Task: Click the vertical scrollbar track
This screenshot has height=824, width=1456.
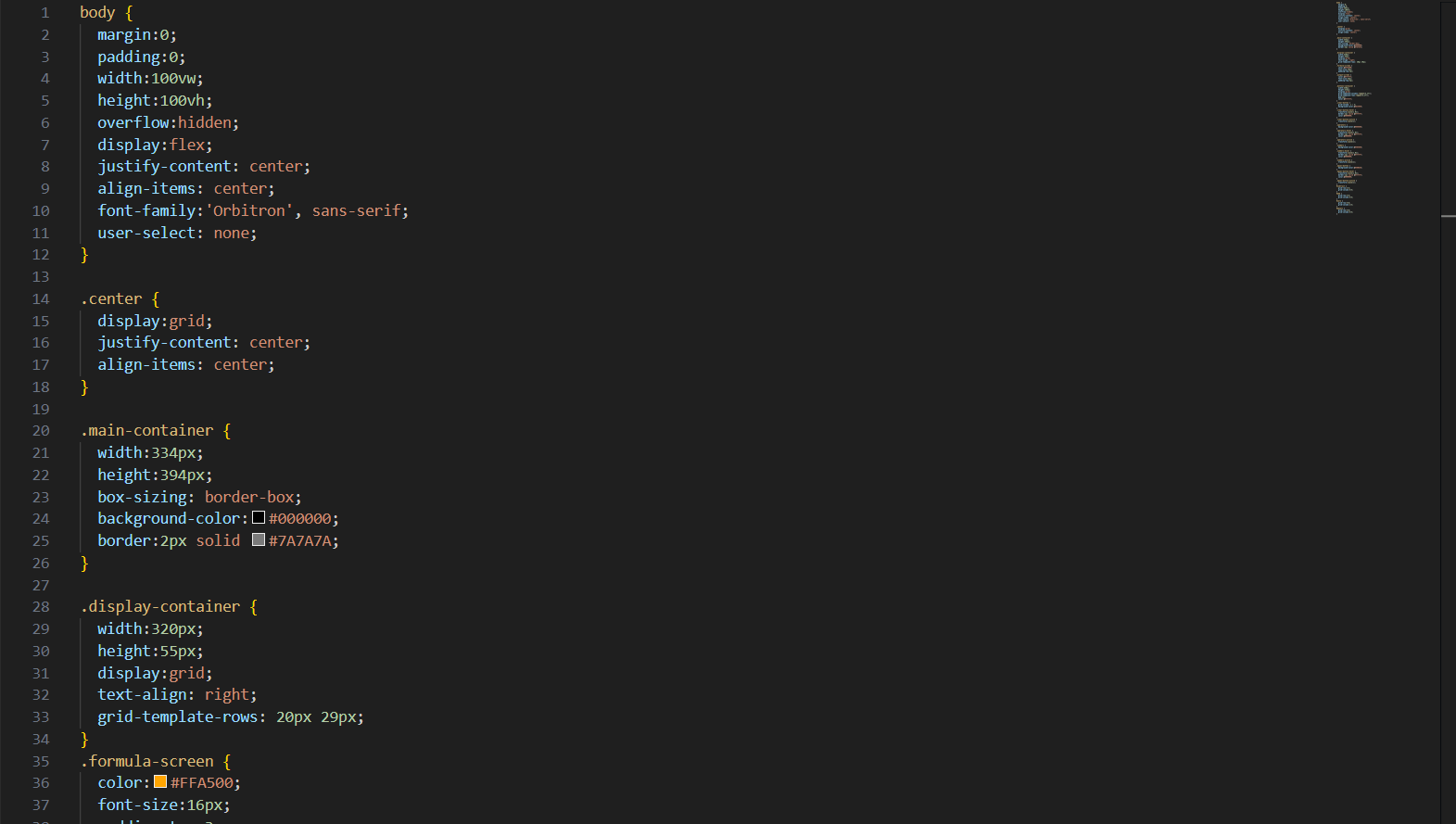Action: 1448,463
